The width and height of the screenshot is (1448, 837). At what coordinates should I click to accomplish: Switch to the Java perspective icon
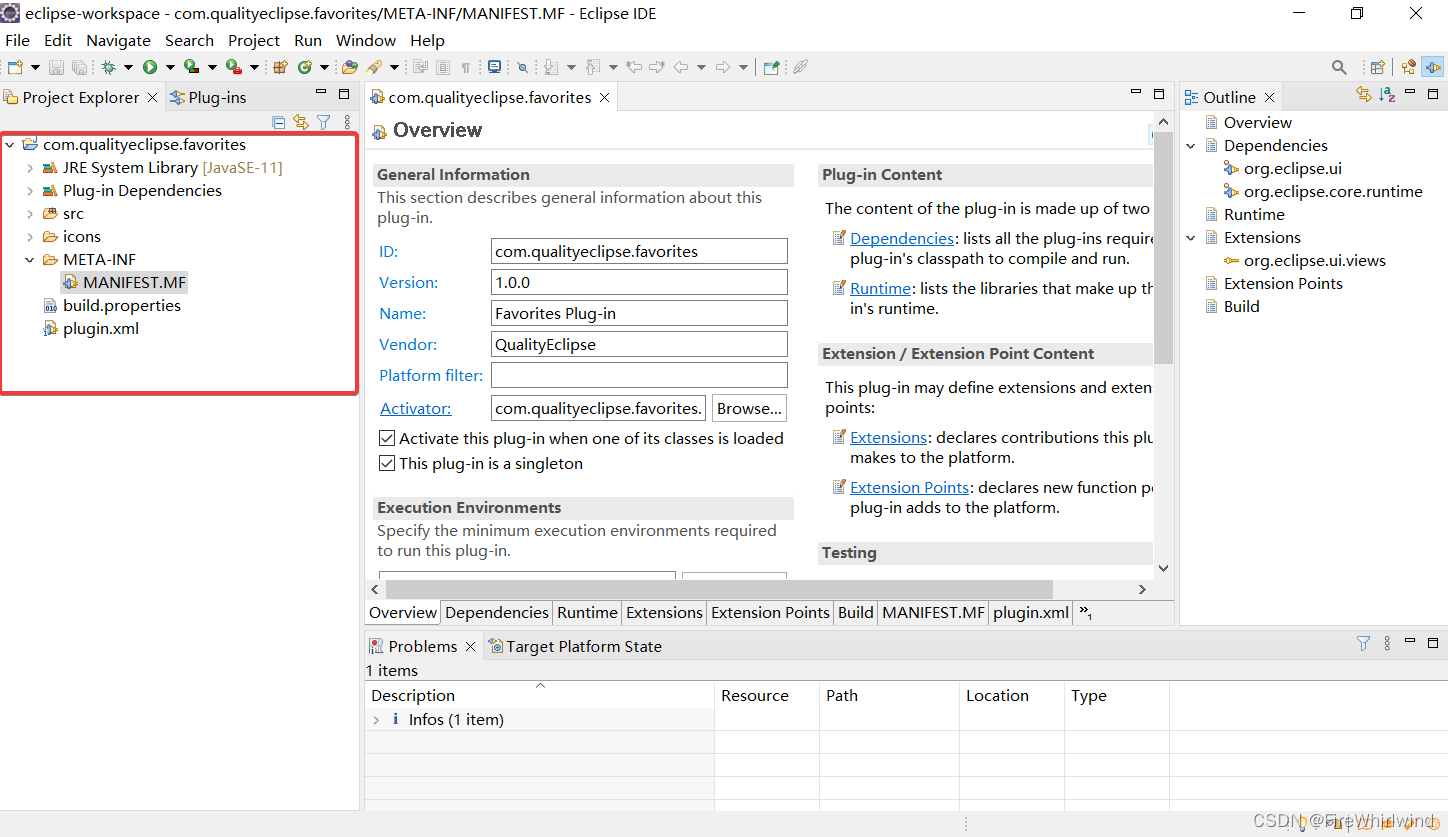tap(1409, 67)
